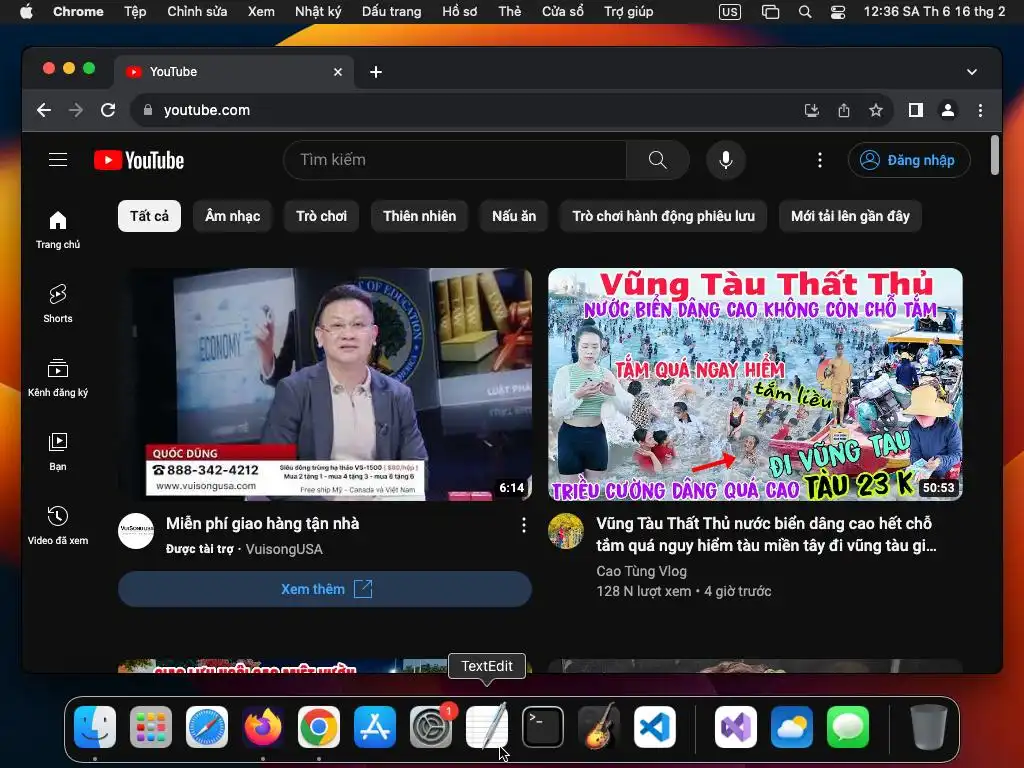
Task: Open the Bạn library in sidebar
Action: click(58, 451)
